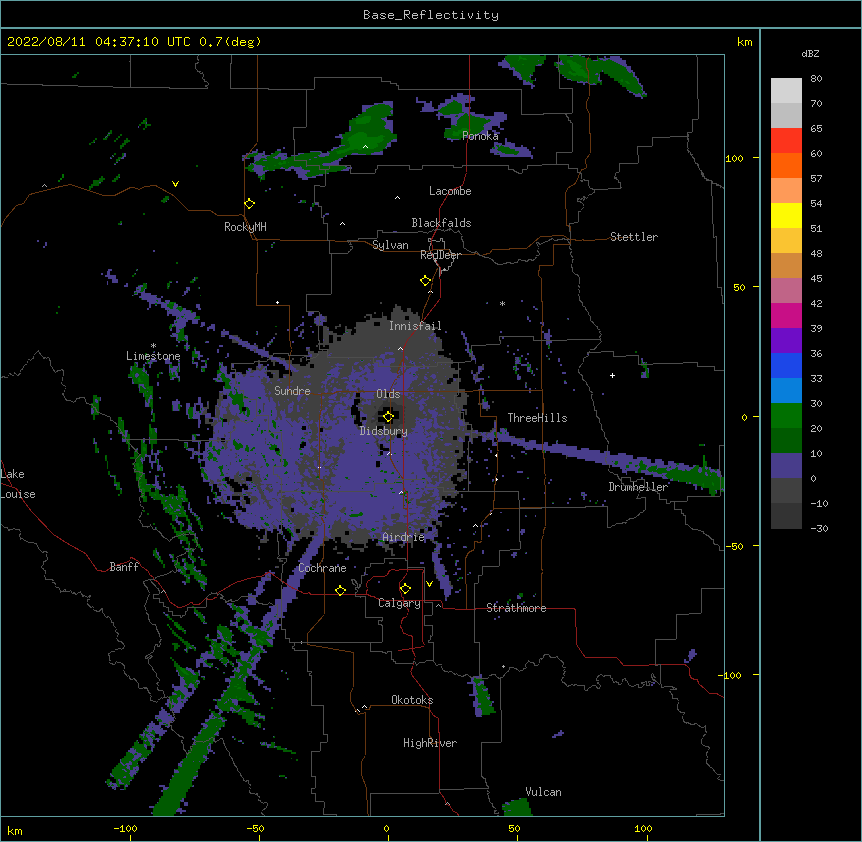Click the 50 tick on the right axis
This screenshot has width=862, height=842.
point(739,287)
